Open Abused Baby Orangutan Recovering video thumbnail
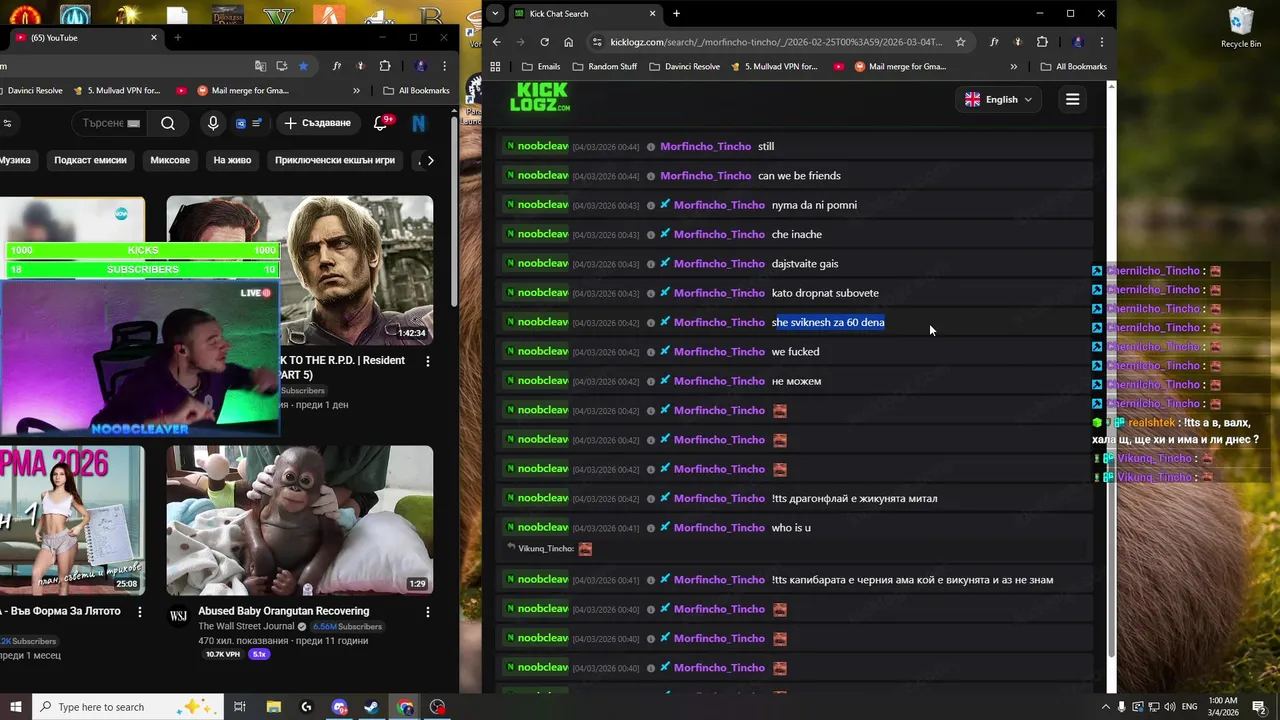 tap(300, 521)
